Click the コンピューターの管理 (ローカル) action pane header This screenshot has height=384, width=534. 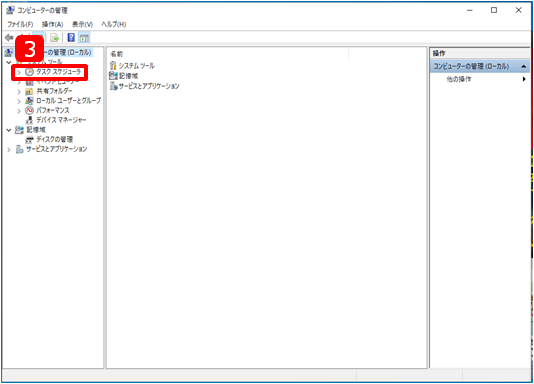tap(480, 66)
